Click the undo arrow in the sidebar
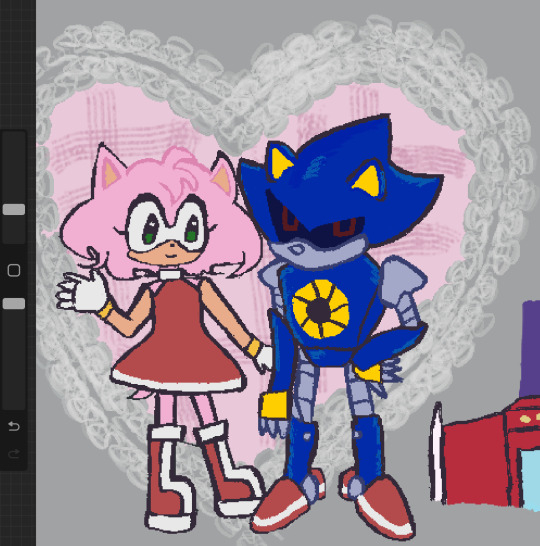The width and height of the screenshot is (540, 546). [x=14, y=426]
